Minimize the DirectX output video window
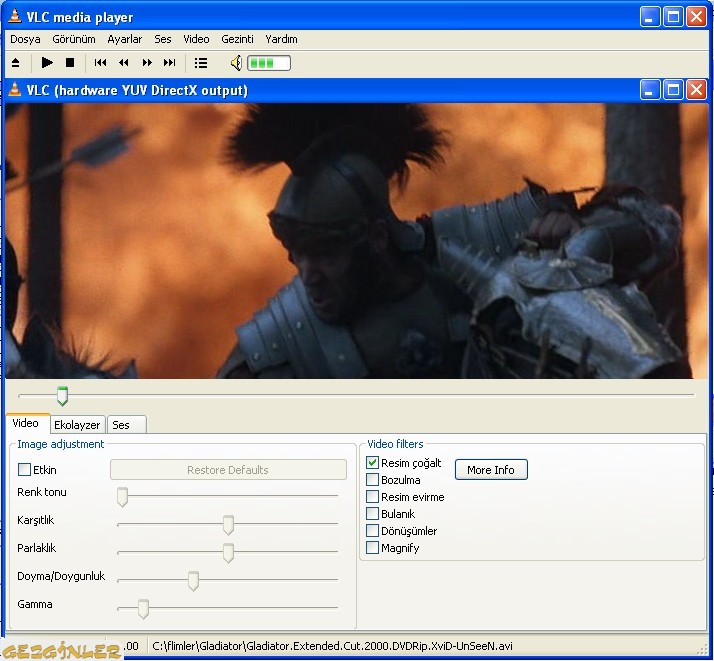 click(x=650, y=90)
